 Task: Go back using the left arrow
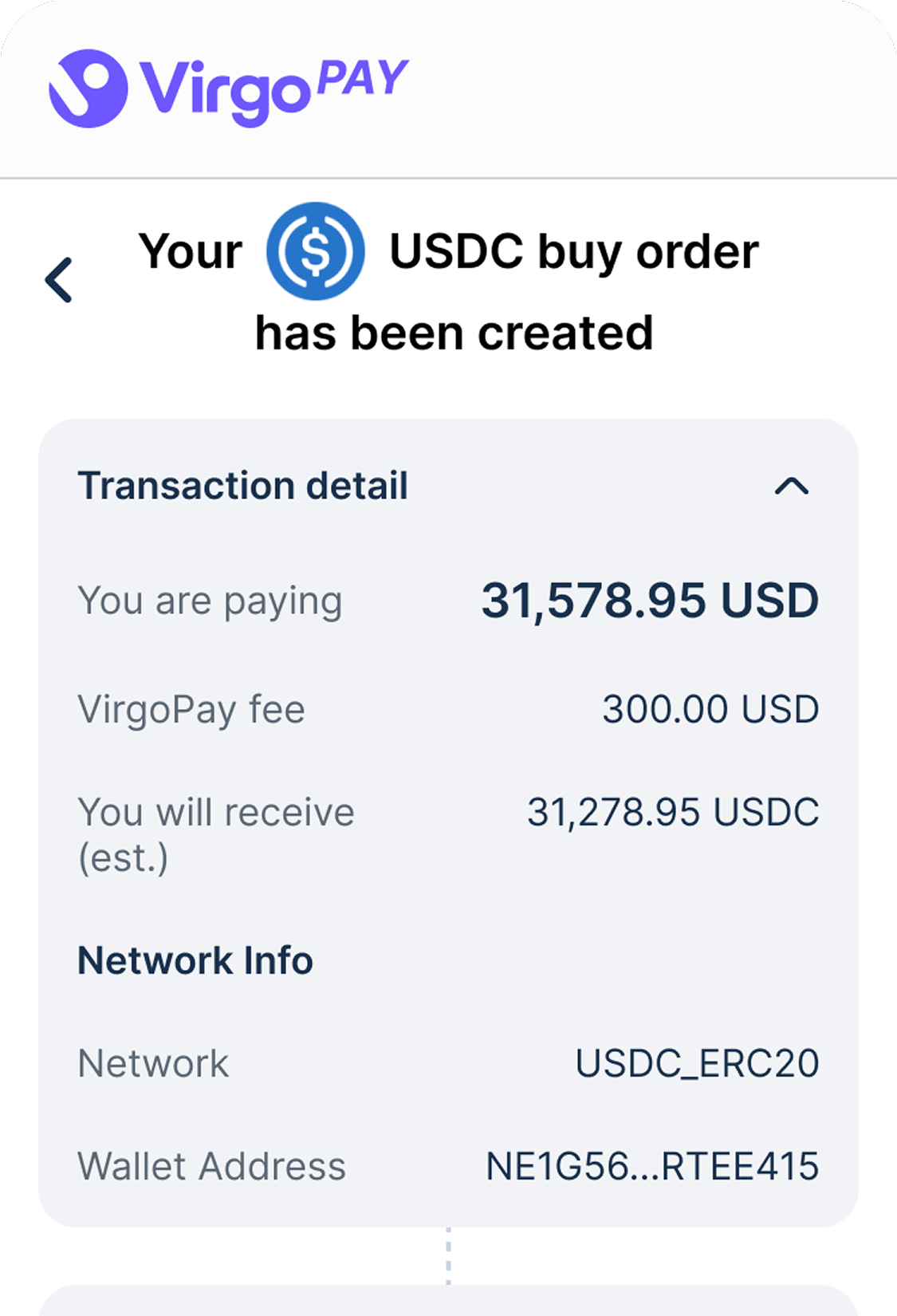pos(60,280)
